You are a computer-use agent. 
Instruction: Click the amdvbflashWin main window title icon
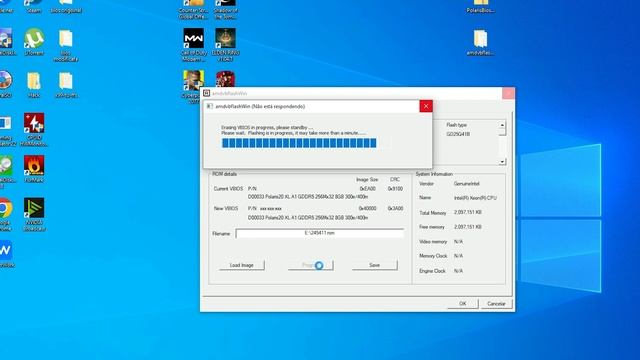[x=207, y=93]
